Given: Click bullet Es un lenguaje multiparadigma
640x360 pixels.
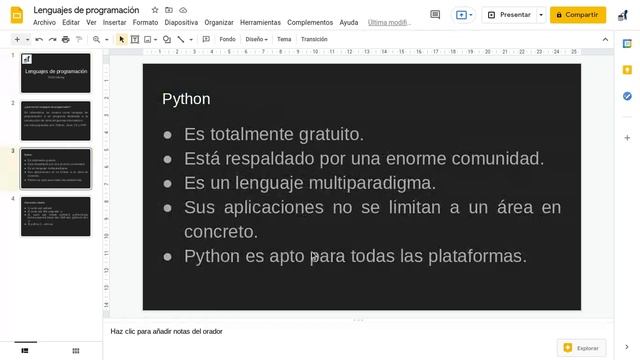Looking at the screenshot, I should click(310, 183).
